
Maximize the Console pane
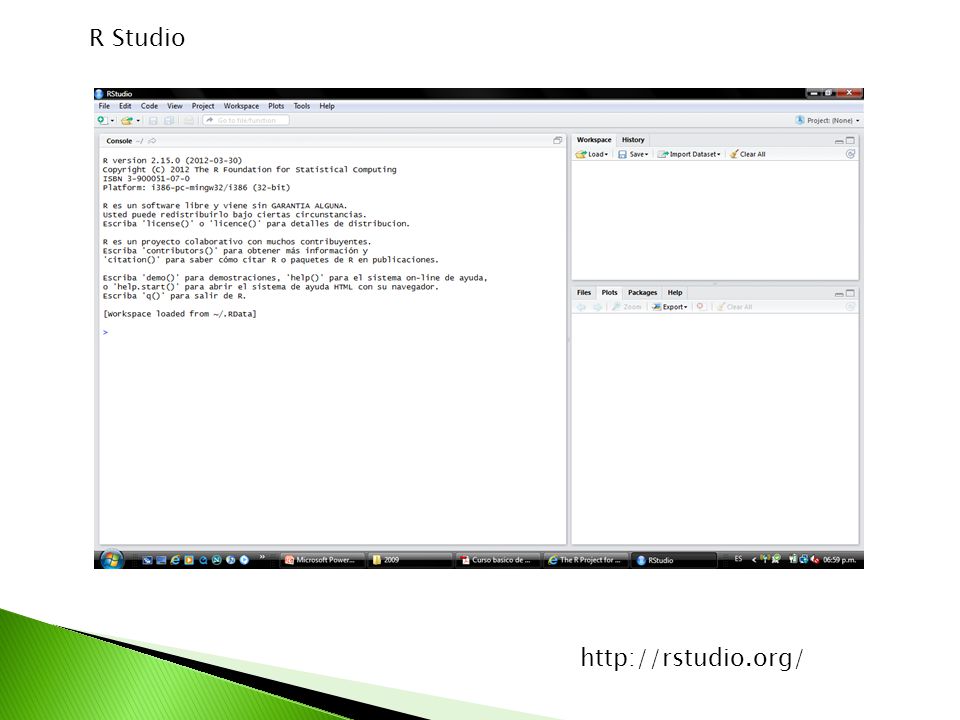(x=557, y=140)
